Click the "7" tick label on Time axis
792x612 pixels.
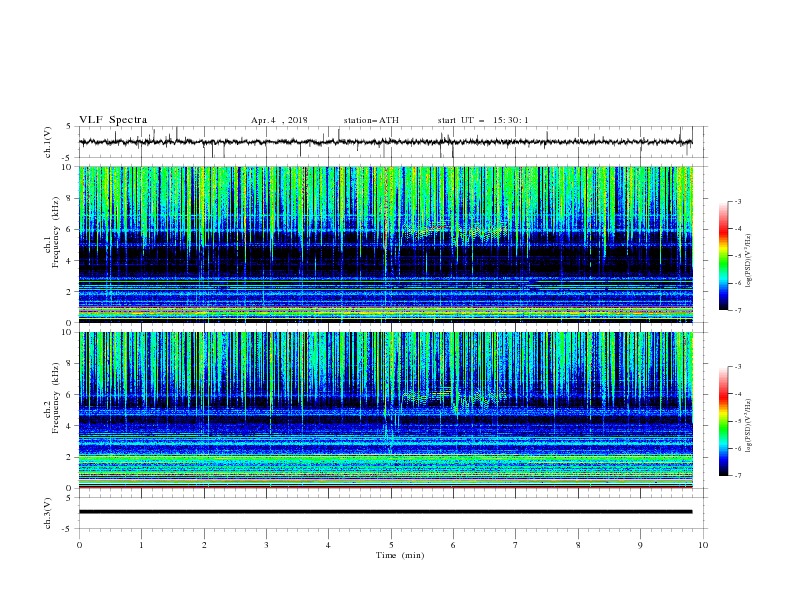tap(516, 545)
